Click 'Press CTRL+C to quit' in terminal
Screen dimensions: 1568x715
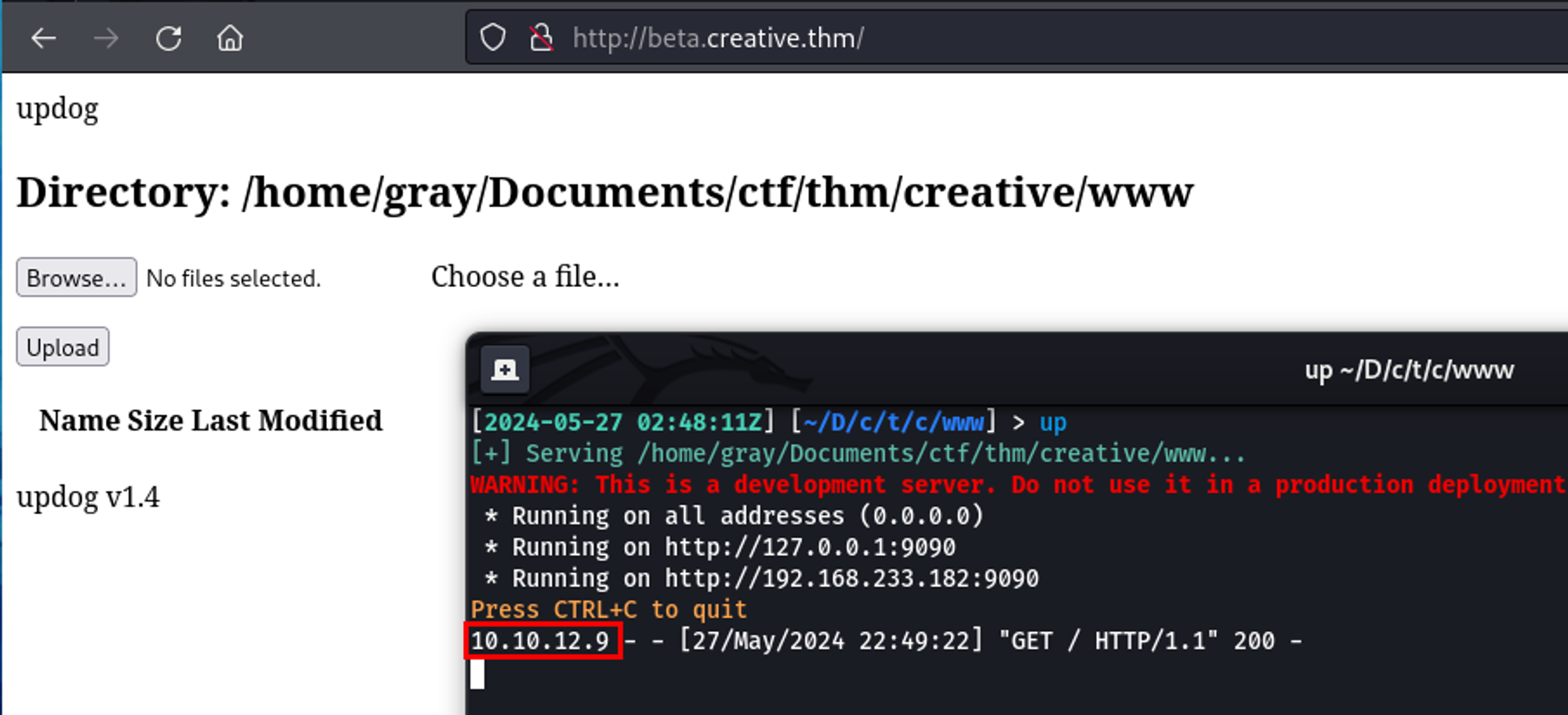[609, 610]
